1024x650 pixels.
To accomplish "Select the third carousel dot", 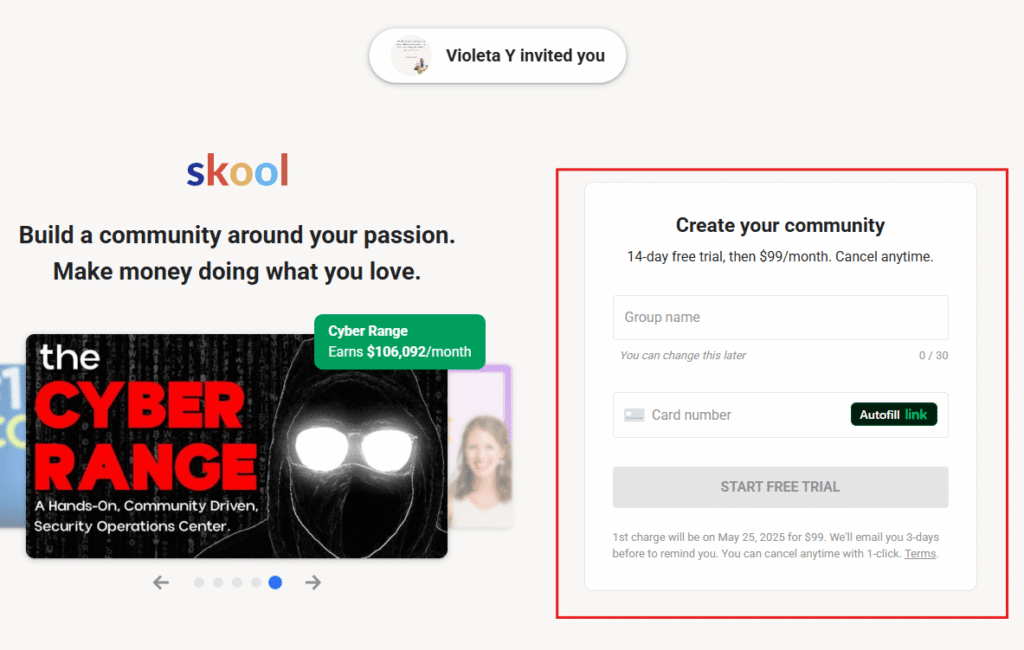I will click(237, 582).
